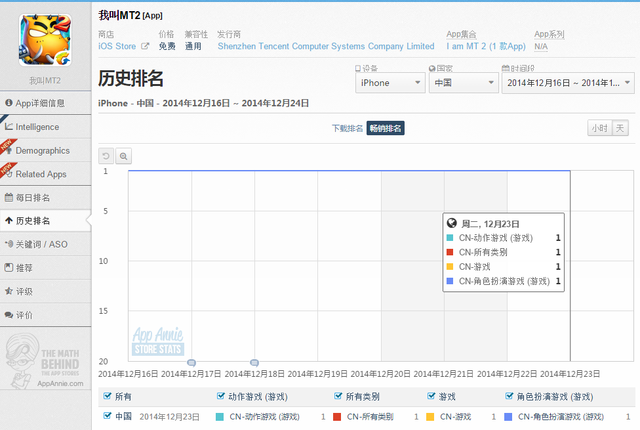Open the 评价 reviews section
Screen dimensions: 640x430
point(45,315)
